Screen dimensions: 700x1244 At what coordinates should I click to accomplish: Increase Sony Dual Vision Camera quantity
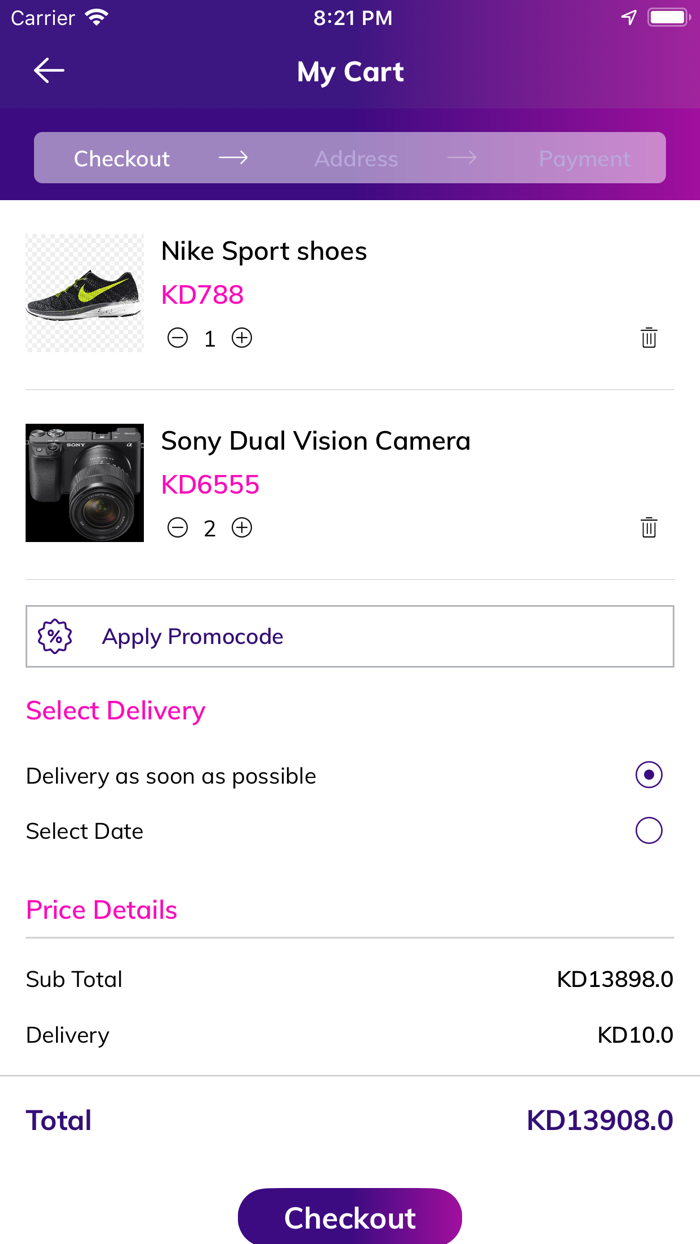242,528
